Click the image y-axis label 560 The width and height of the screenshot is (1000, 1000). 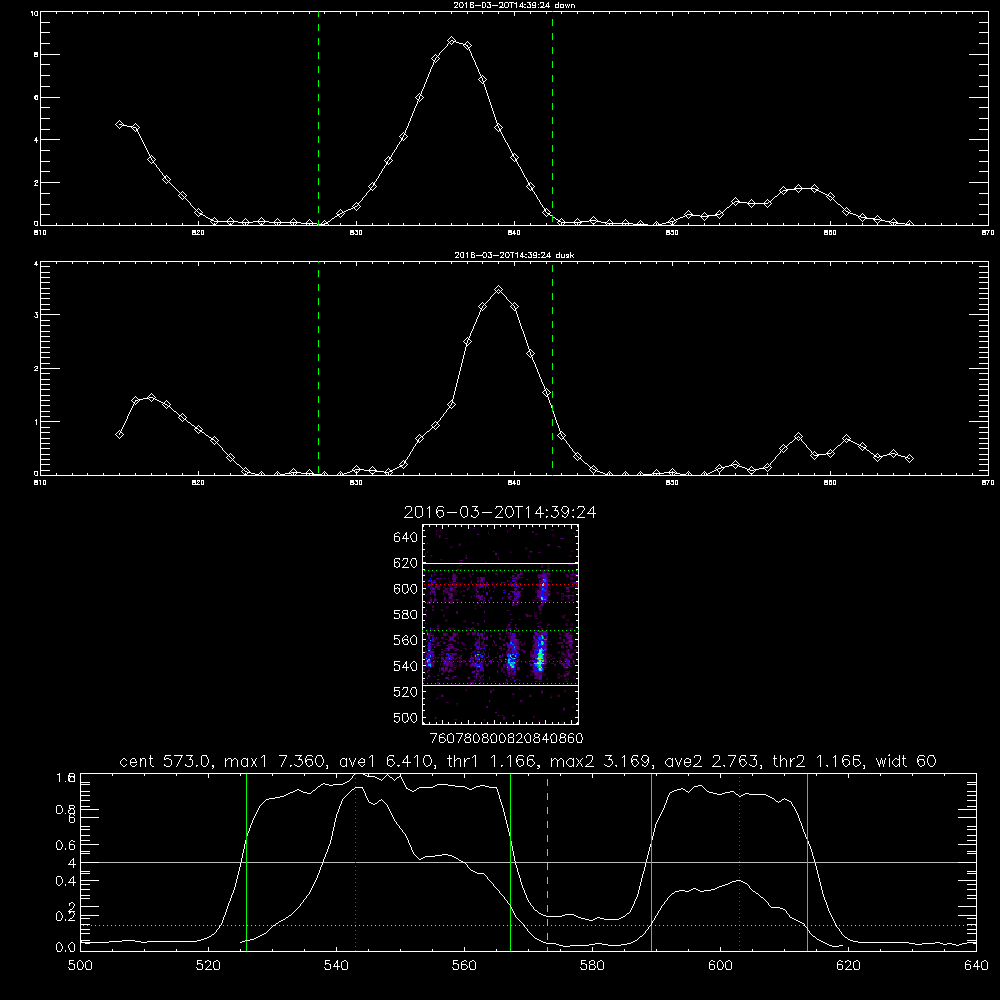pos(405,640)
